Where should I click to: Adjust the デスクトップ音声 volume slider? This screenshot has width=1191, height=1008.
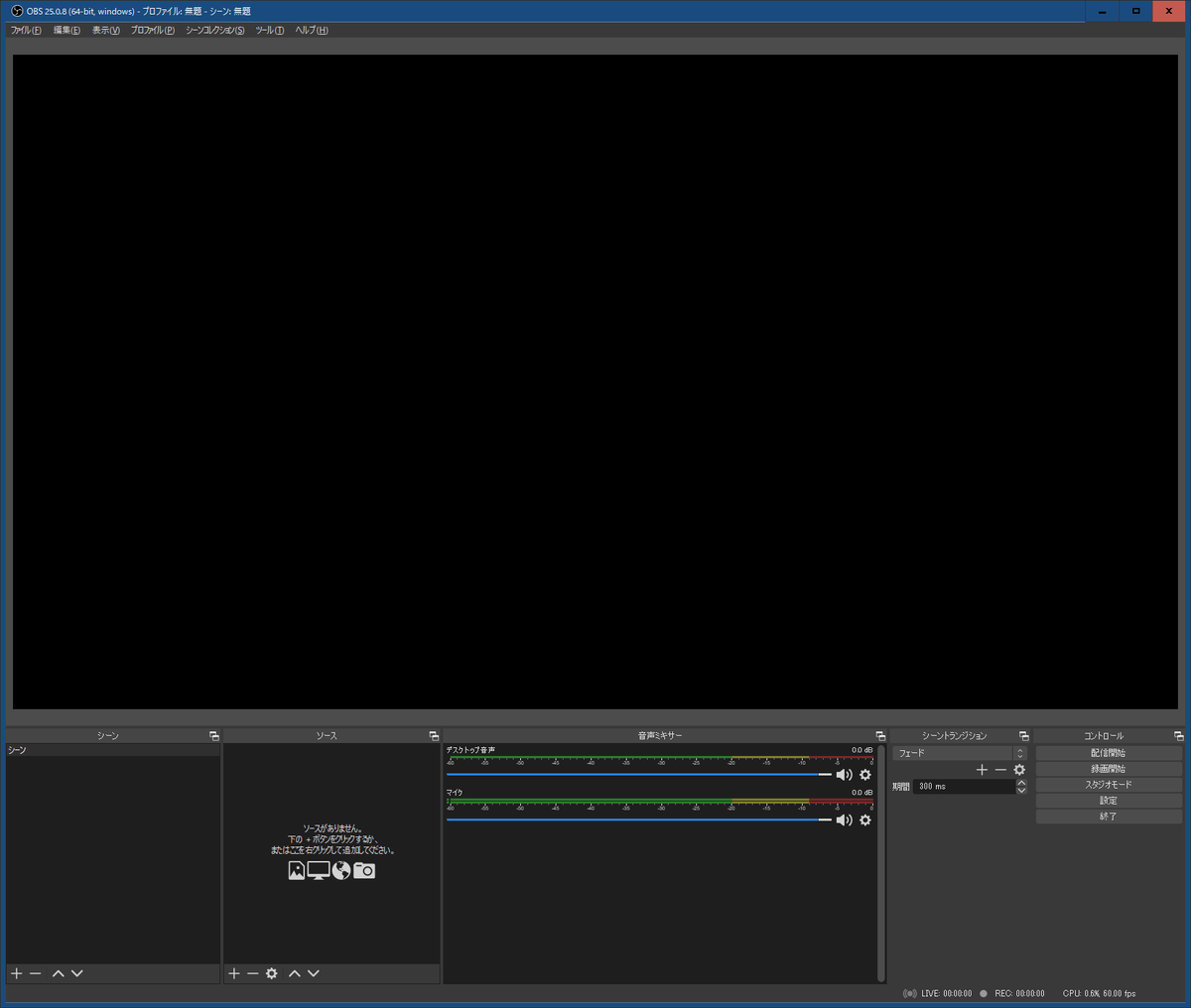point(639,775)
